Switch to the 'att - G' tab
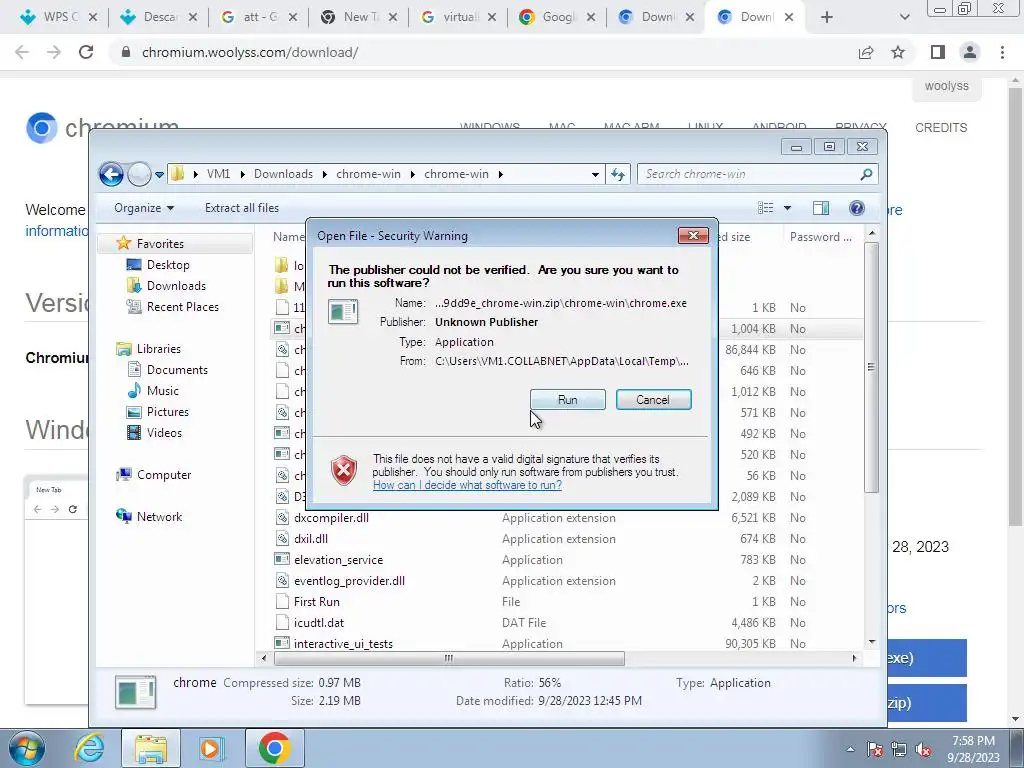 (259, 17)
